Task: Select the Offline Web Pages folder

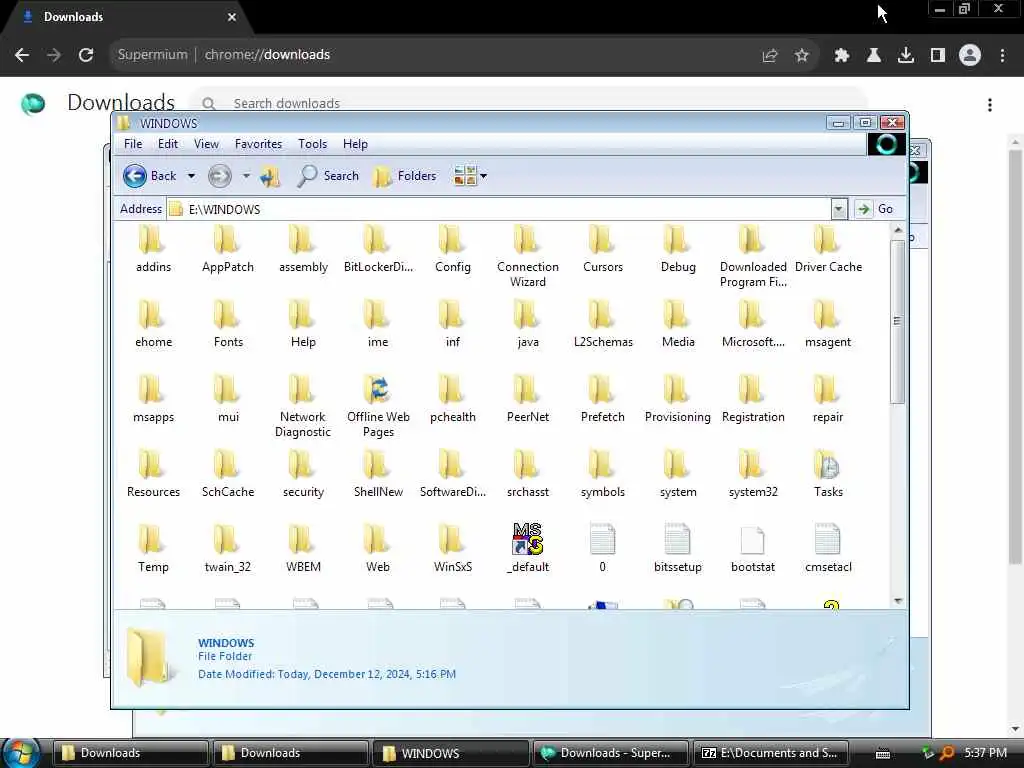Action: 378,407
